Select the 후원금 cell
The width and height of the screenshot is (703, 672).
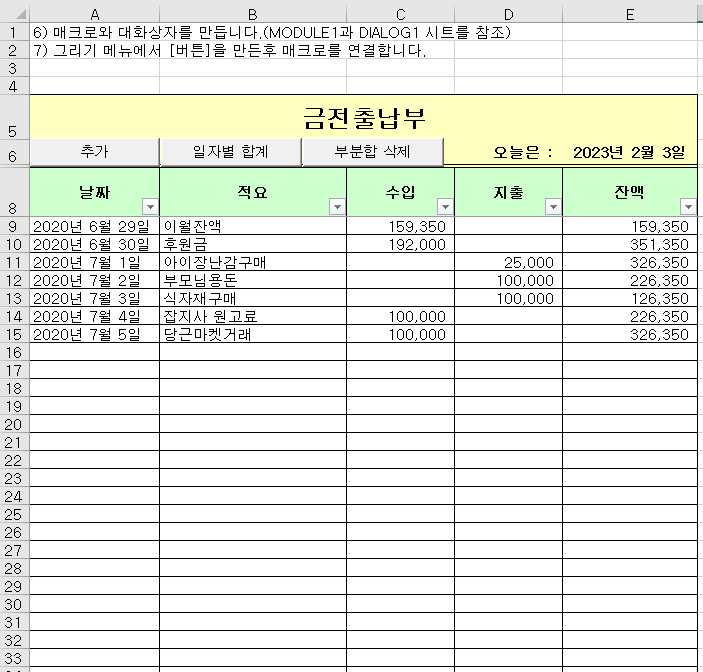(253, 244)
